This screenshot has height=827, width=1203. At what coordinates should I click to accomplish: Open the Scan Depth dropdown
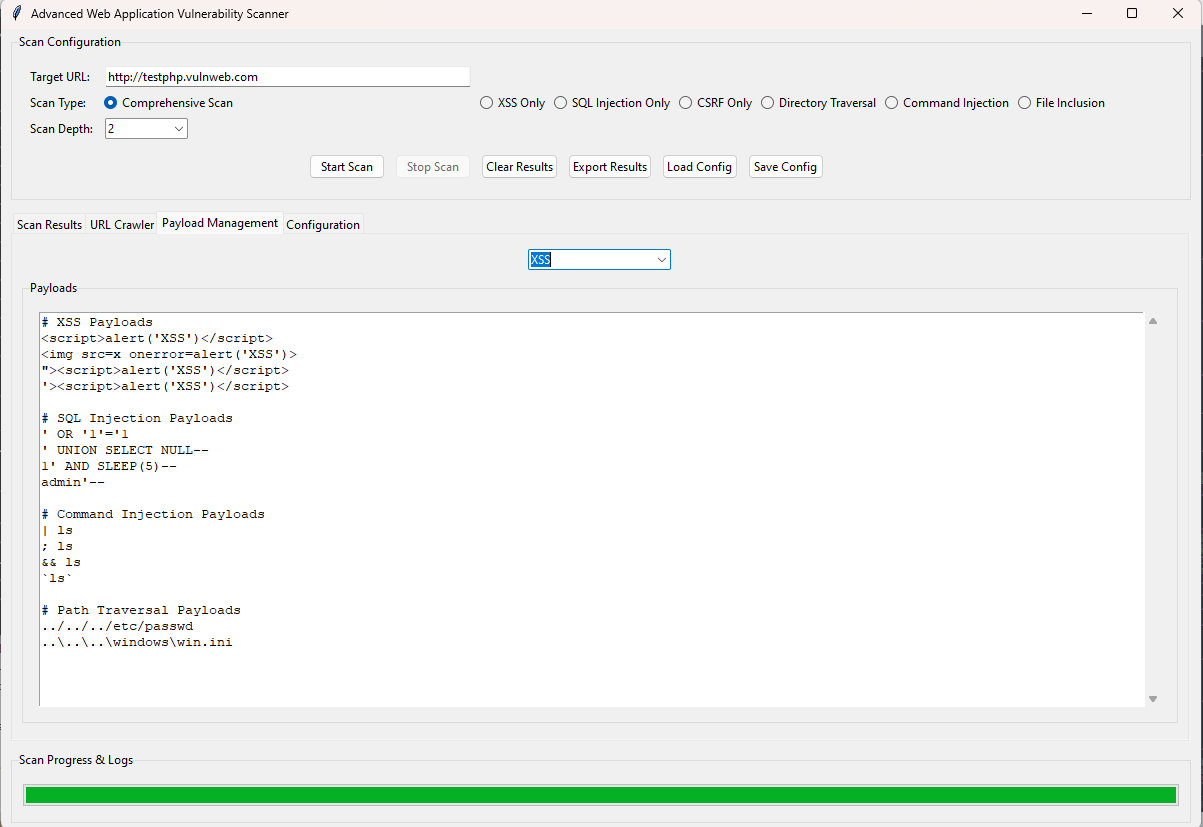[x=179, y=129]
